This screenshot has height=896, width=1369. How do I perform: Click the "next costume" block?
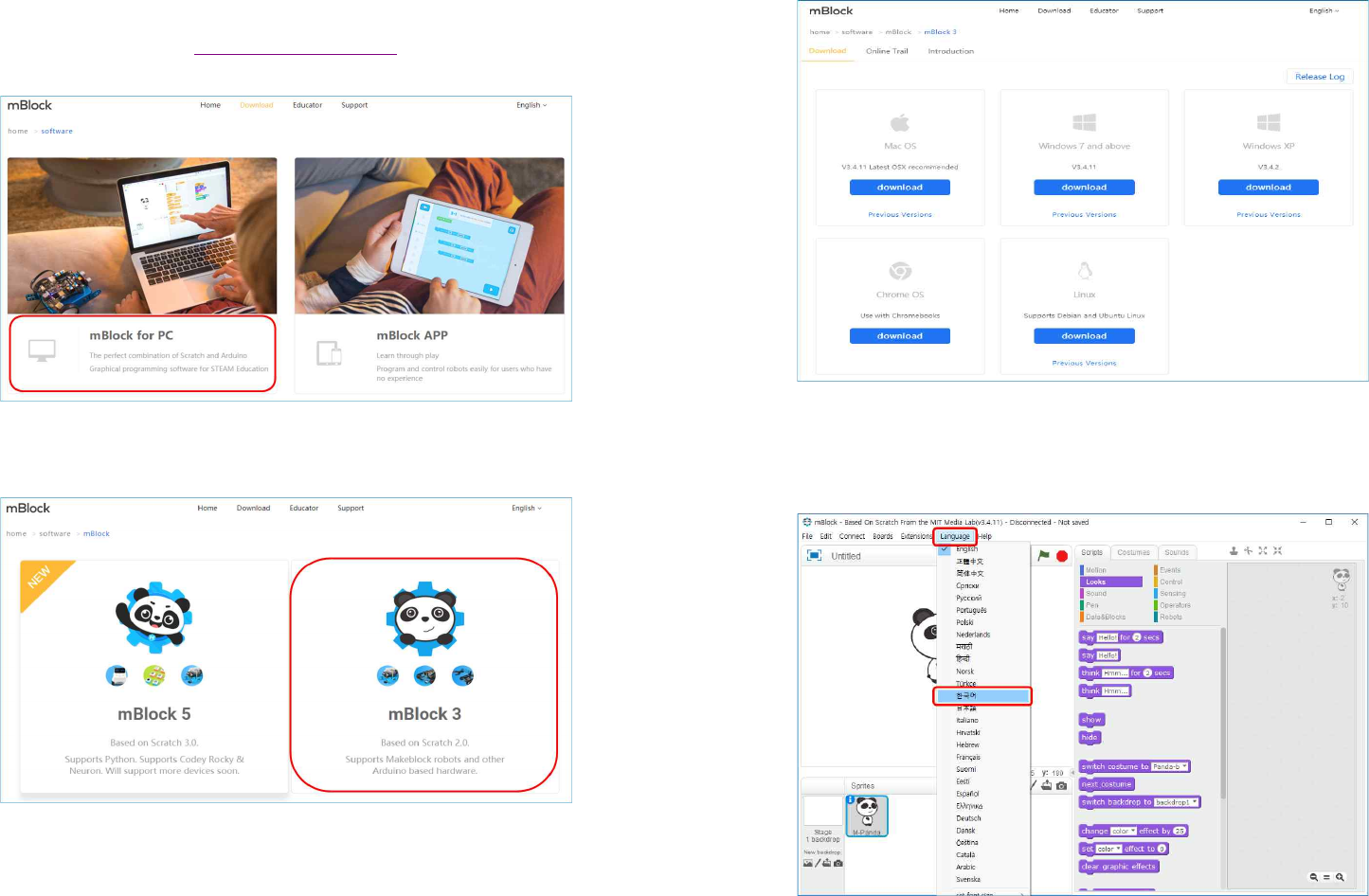(1107, 784)
